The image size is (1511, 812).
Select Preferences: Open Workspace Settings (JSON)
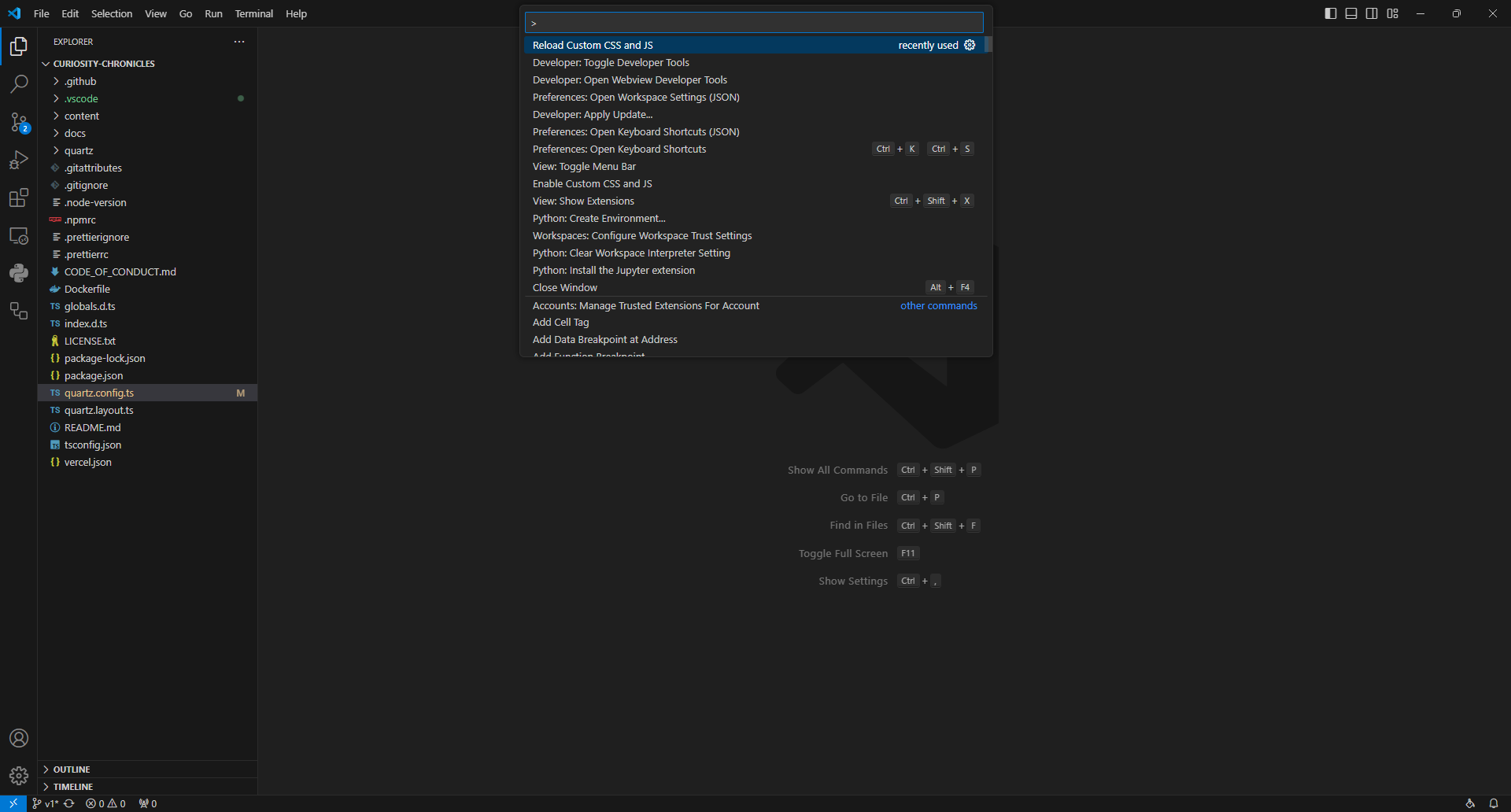pos(754,97)
